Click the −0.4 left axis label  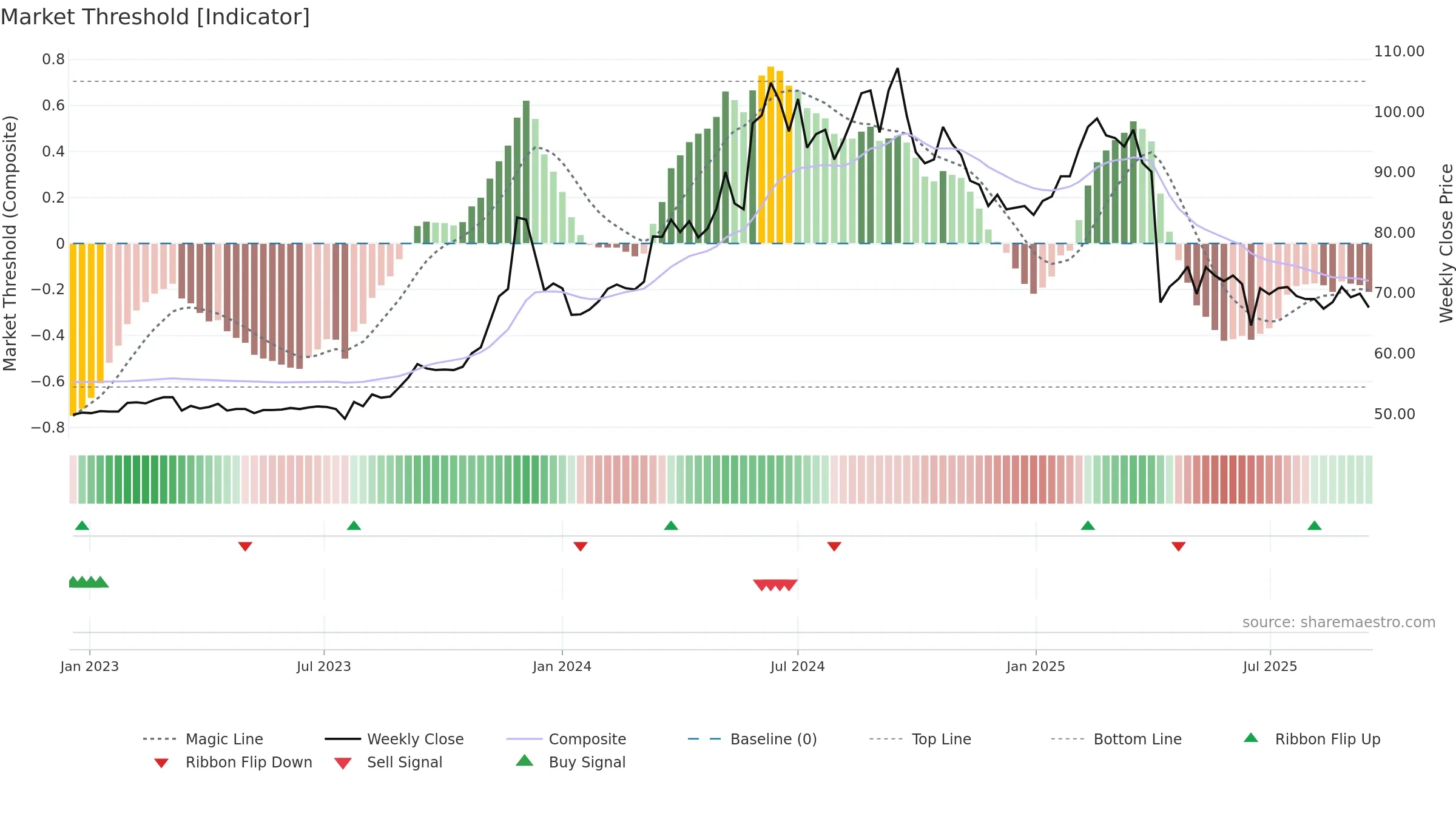coord(48,335)
